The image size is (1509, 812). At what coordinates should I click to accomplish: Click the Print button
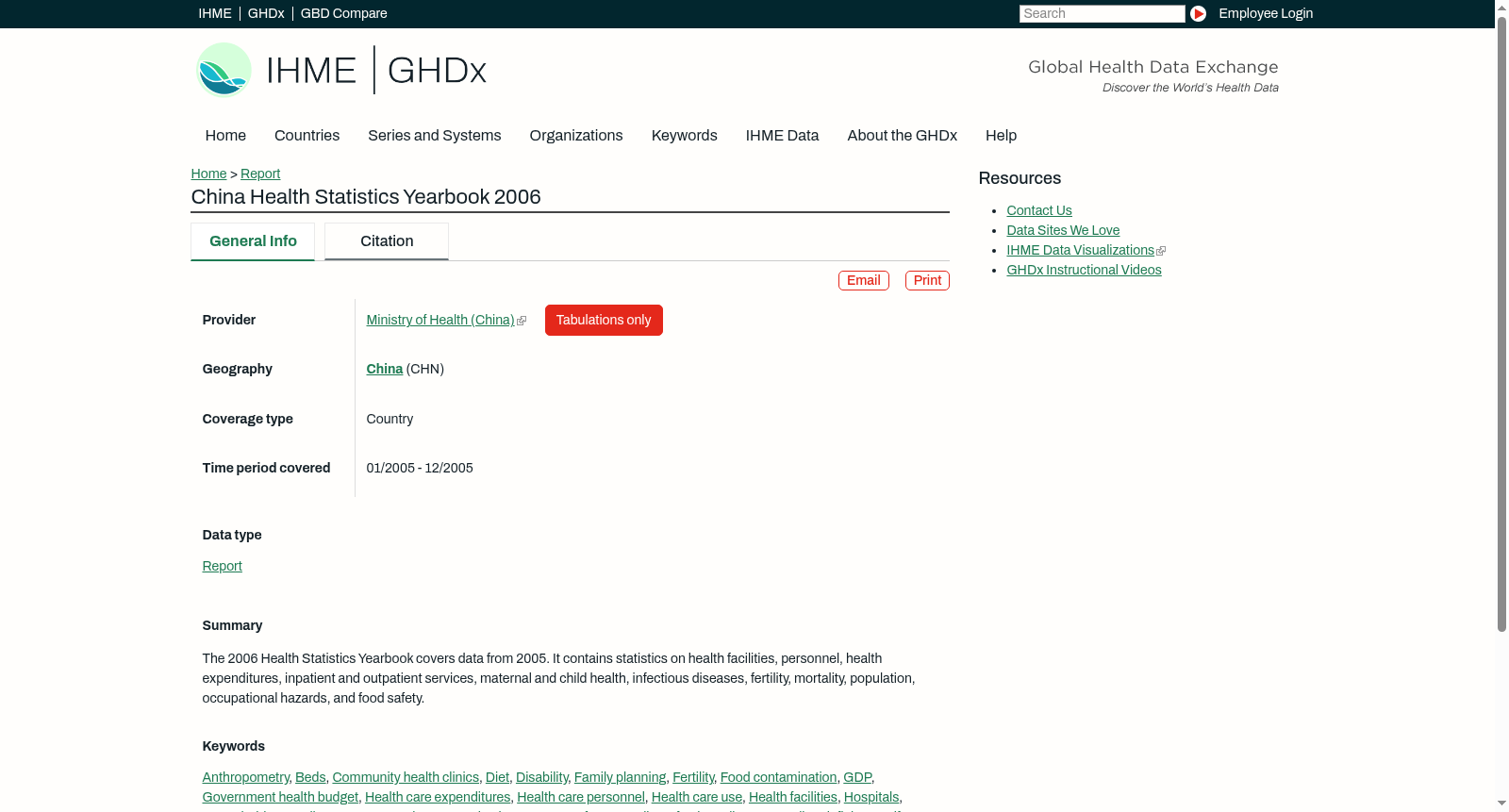point(927,280)
